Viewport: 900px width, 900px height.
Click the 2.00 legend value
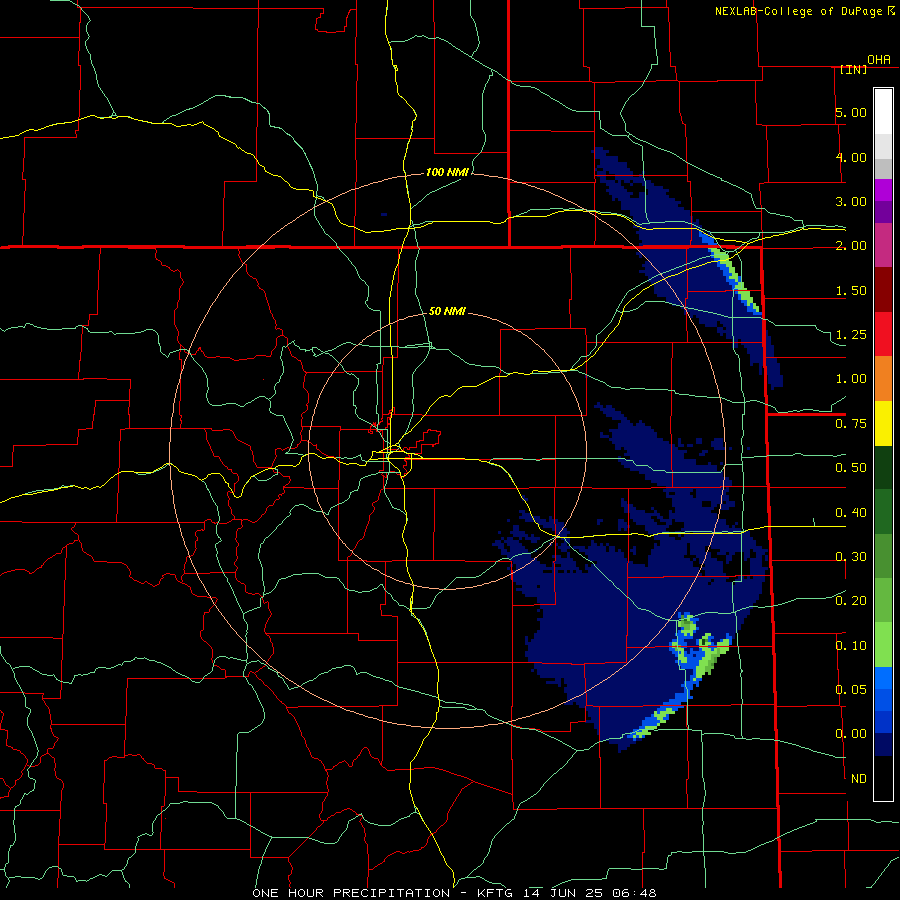pos(851,246)
